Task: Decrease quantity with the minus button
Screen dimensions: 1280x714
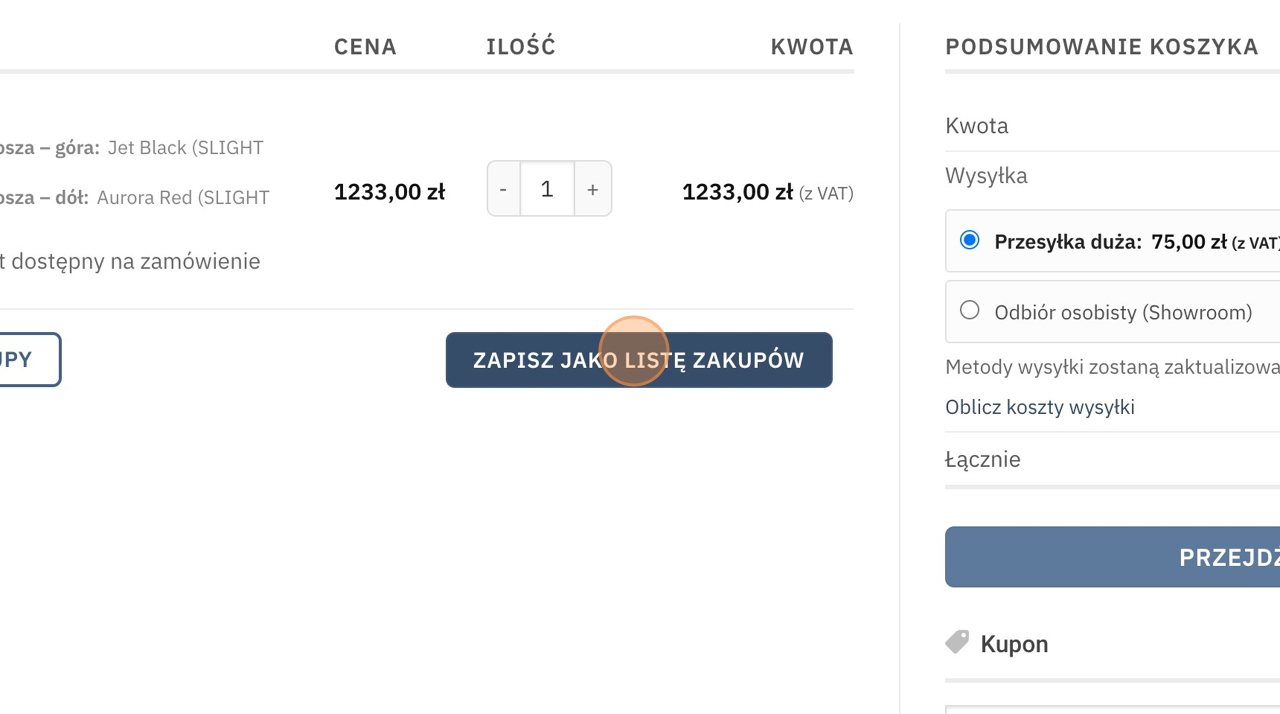Action: click(503, 189)
